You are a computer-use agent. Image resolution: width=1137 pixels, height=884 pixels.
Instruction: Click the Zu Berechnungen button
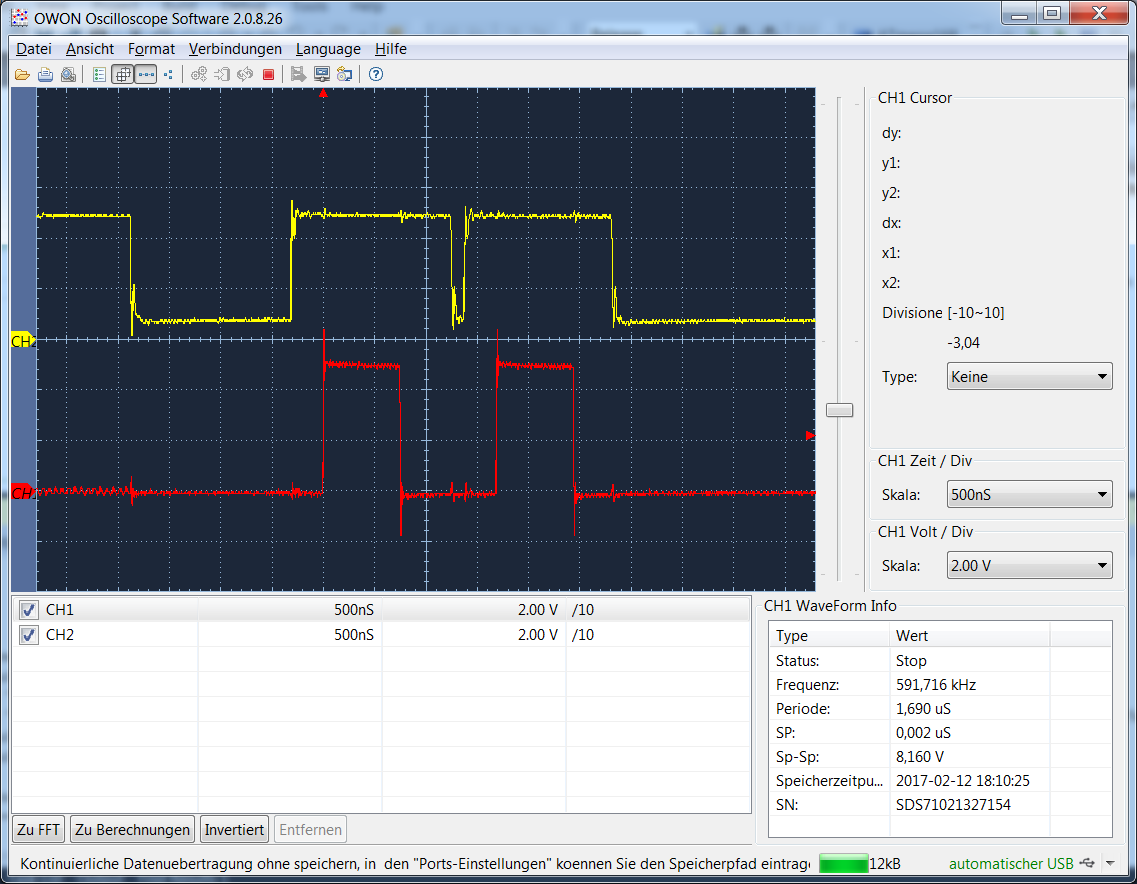[x=133, y=829]
